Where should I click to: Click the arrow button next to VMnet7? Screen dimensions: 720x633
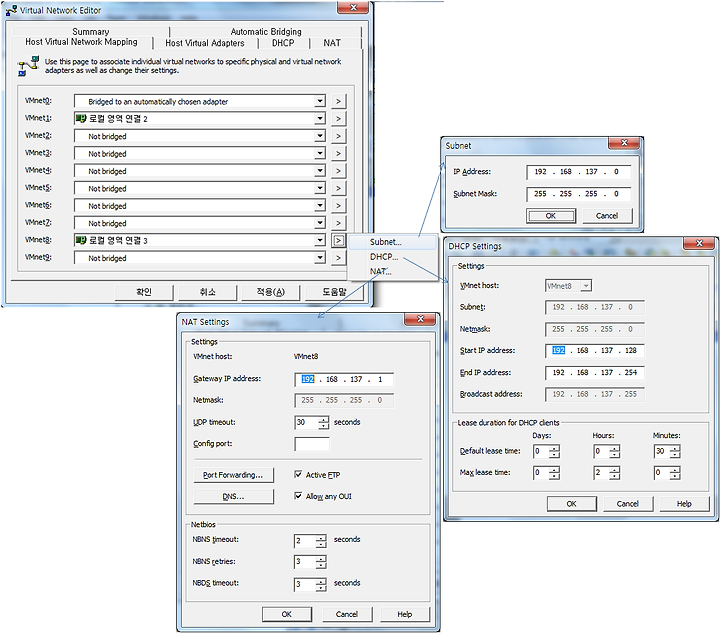point(338,223)
